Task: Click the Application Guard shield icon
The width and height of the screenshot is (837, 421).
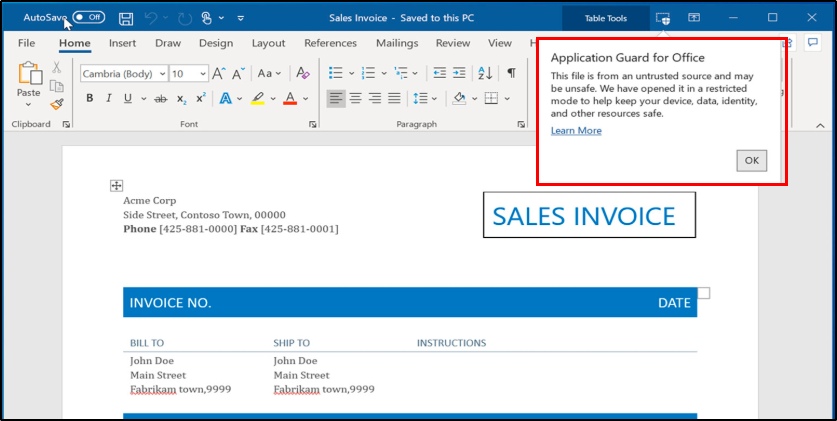Action: click(663, 19)
